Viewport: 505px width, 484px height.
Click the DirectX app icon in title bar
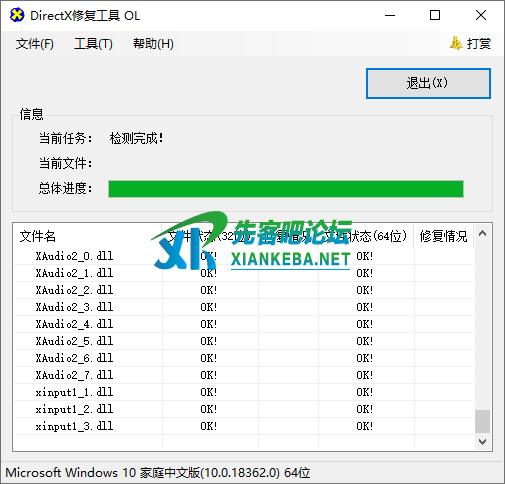point(17,15)
